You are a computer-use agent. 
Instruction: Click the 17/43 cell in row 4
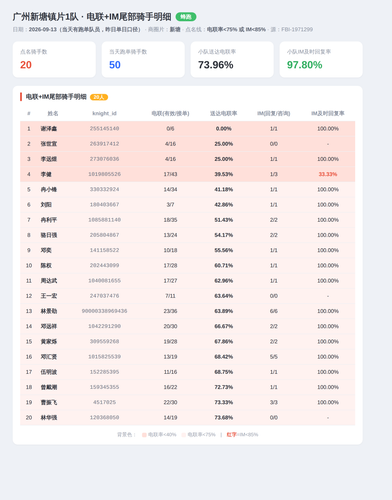[x=170, y=174]
